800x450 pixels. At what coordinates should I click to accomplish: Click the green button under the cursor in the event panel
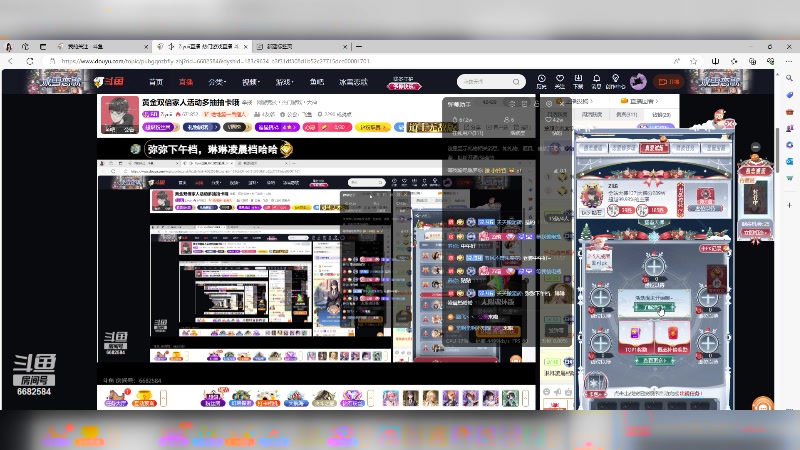tap(654, 308)
